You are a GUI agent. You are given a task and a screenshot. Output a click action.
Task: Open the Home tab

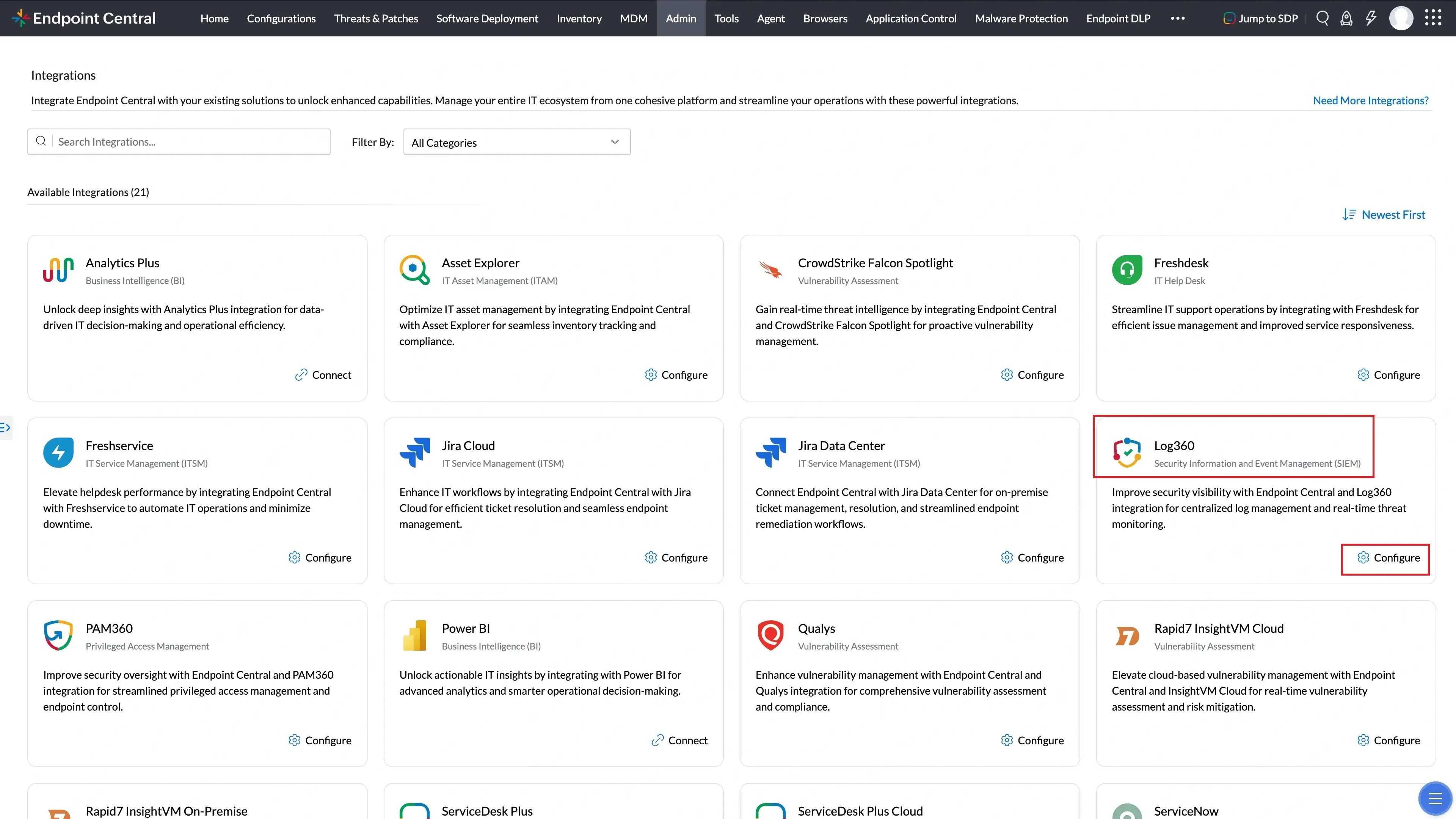tap(214, 18)
